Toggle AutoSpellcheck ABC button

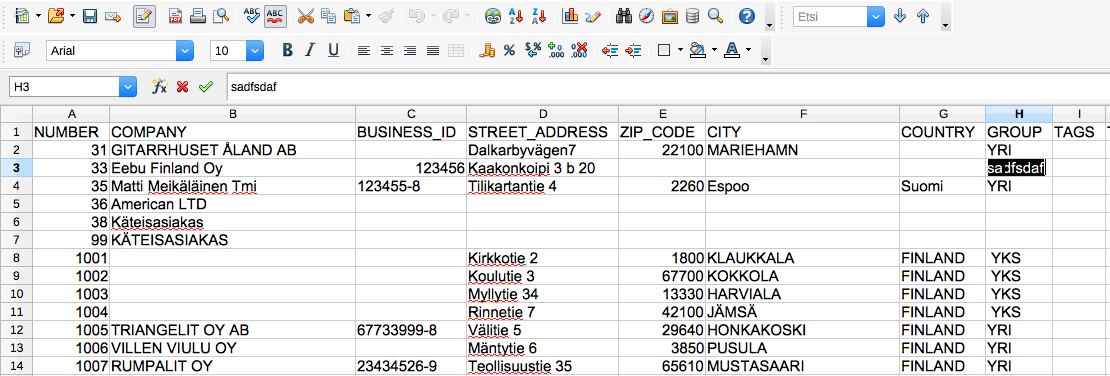(x=275, y=16)
